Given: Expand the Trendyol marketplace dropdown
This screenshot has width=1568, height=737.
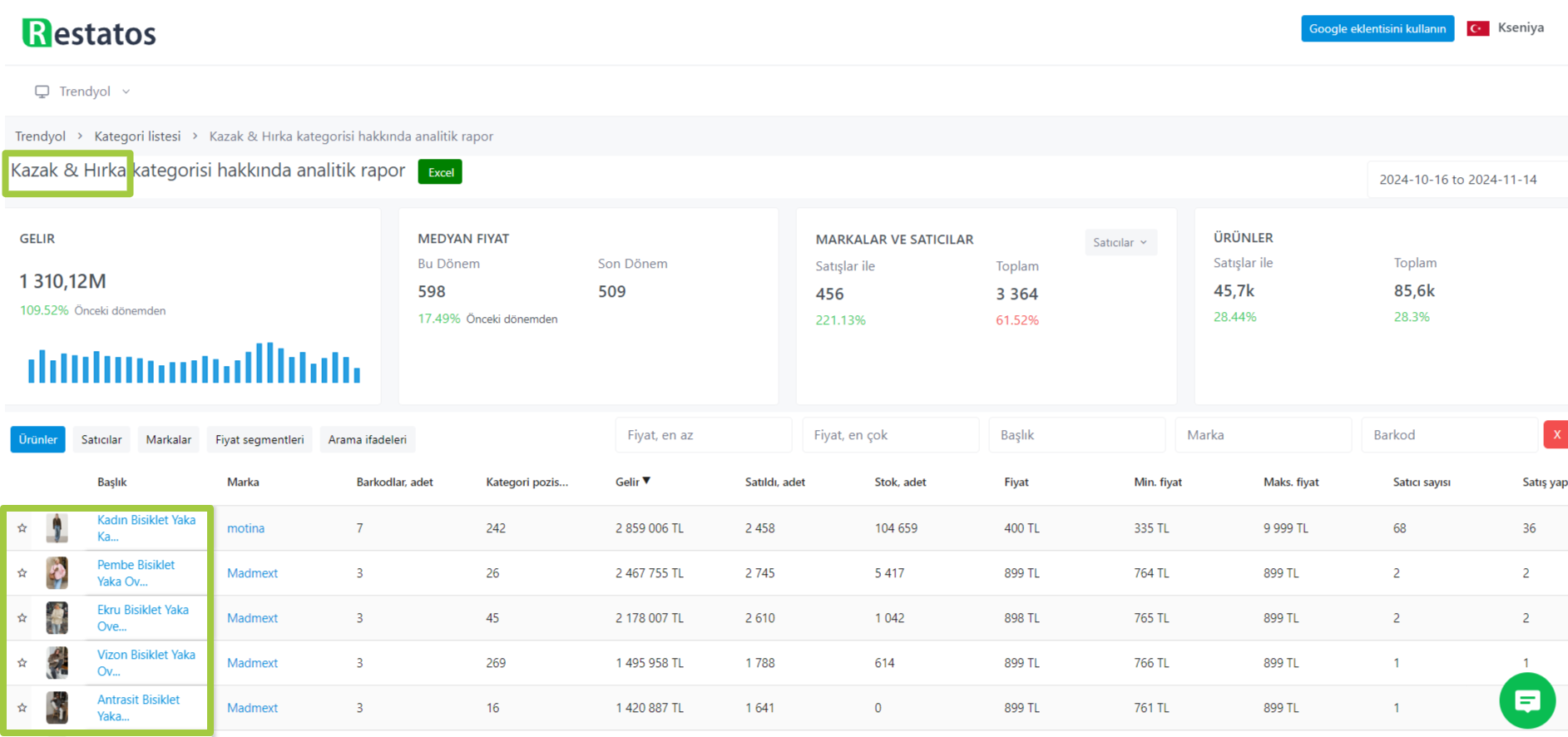Looking at the screenshot, I should coord(83,92).
